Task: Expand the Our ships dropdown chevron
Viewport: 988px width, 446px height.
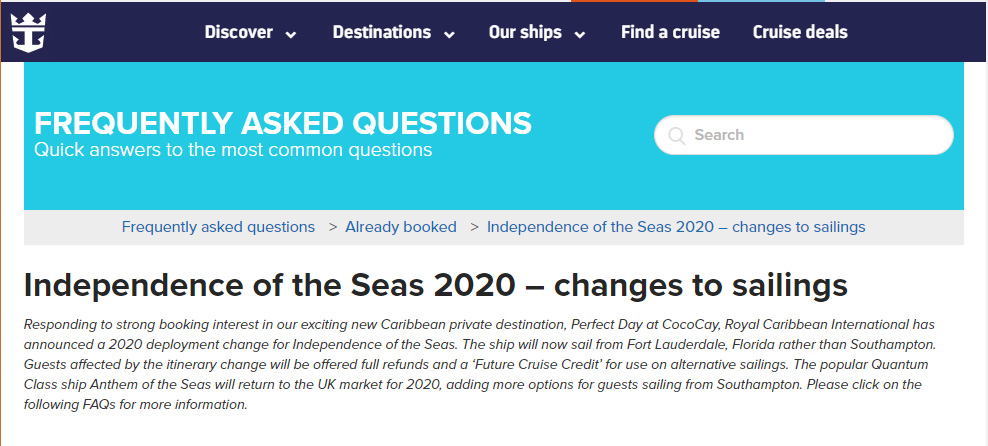Action: 579,34
